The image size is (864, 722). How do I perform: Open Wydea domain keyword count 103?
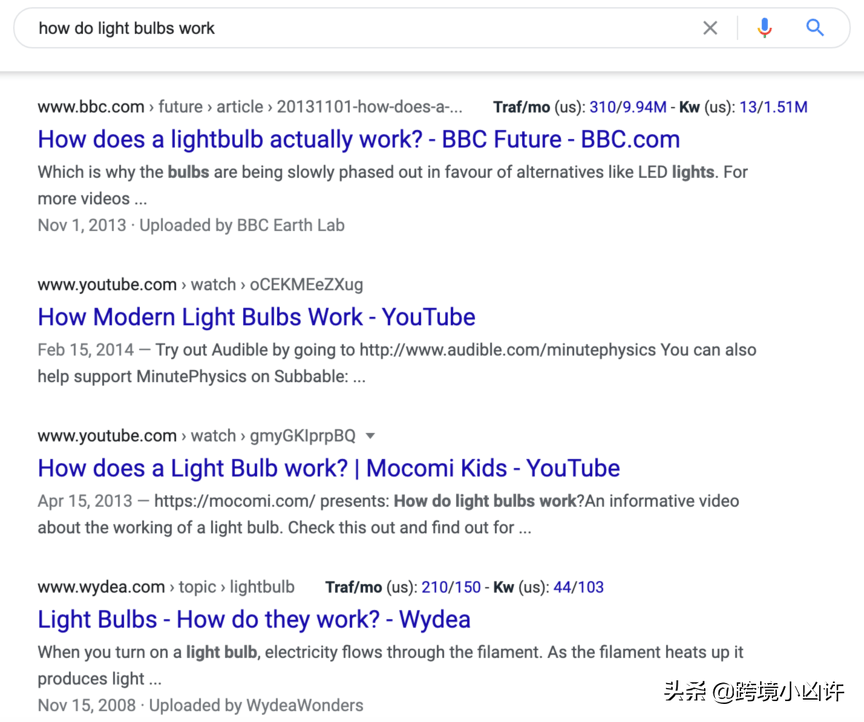[590, 587]
